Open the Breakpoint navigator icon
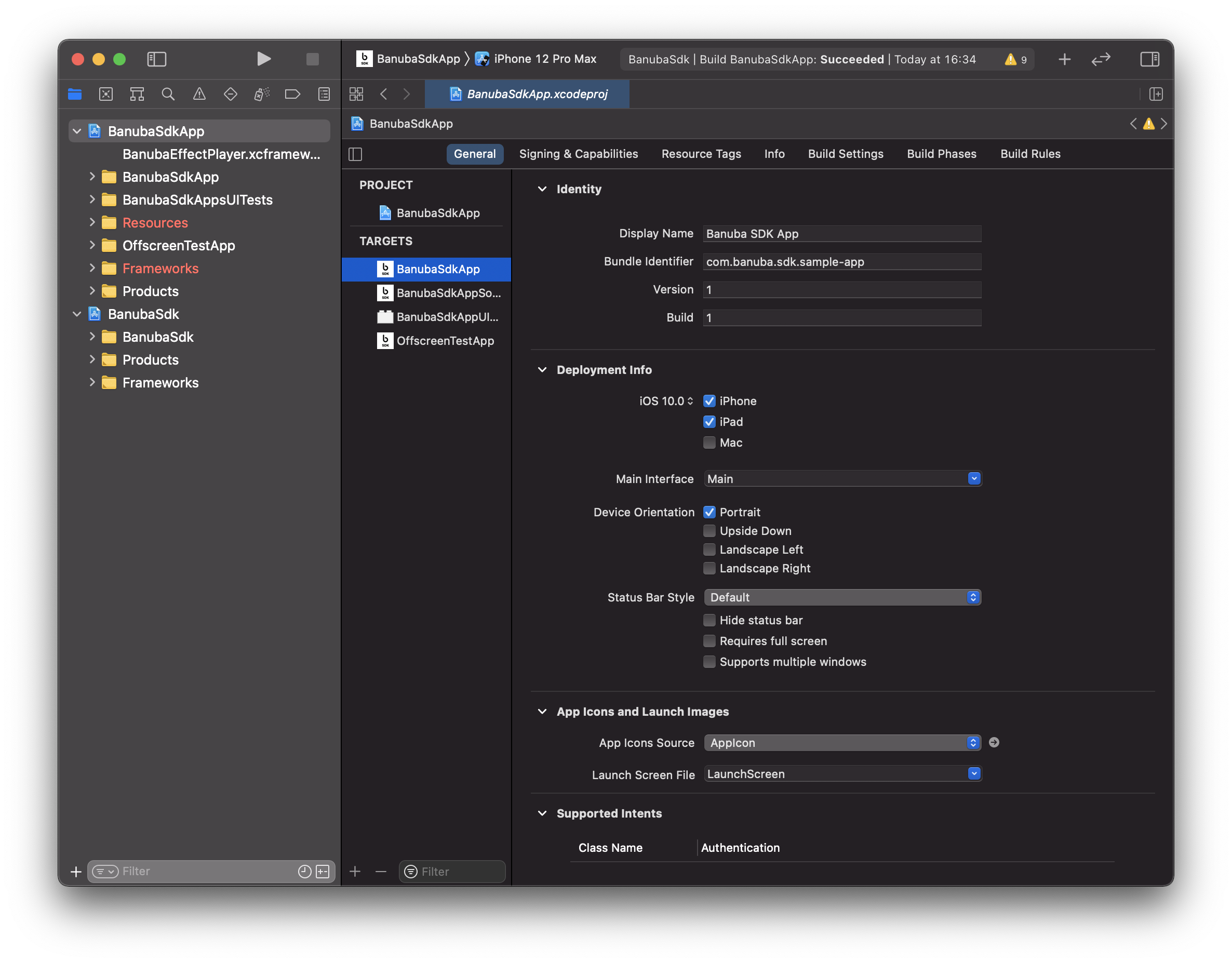The image size is (1232, 963). pyautogui.click(x=292, y=94)
